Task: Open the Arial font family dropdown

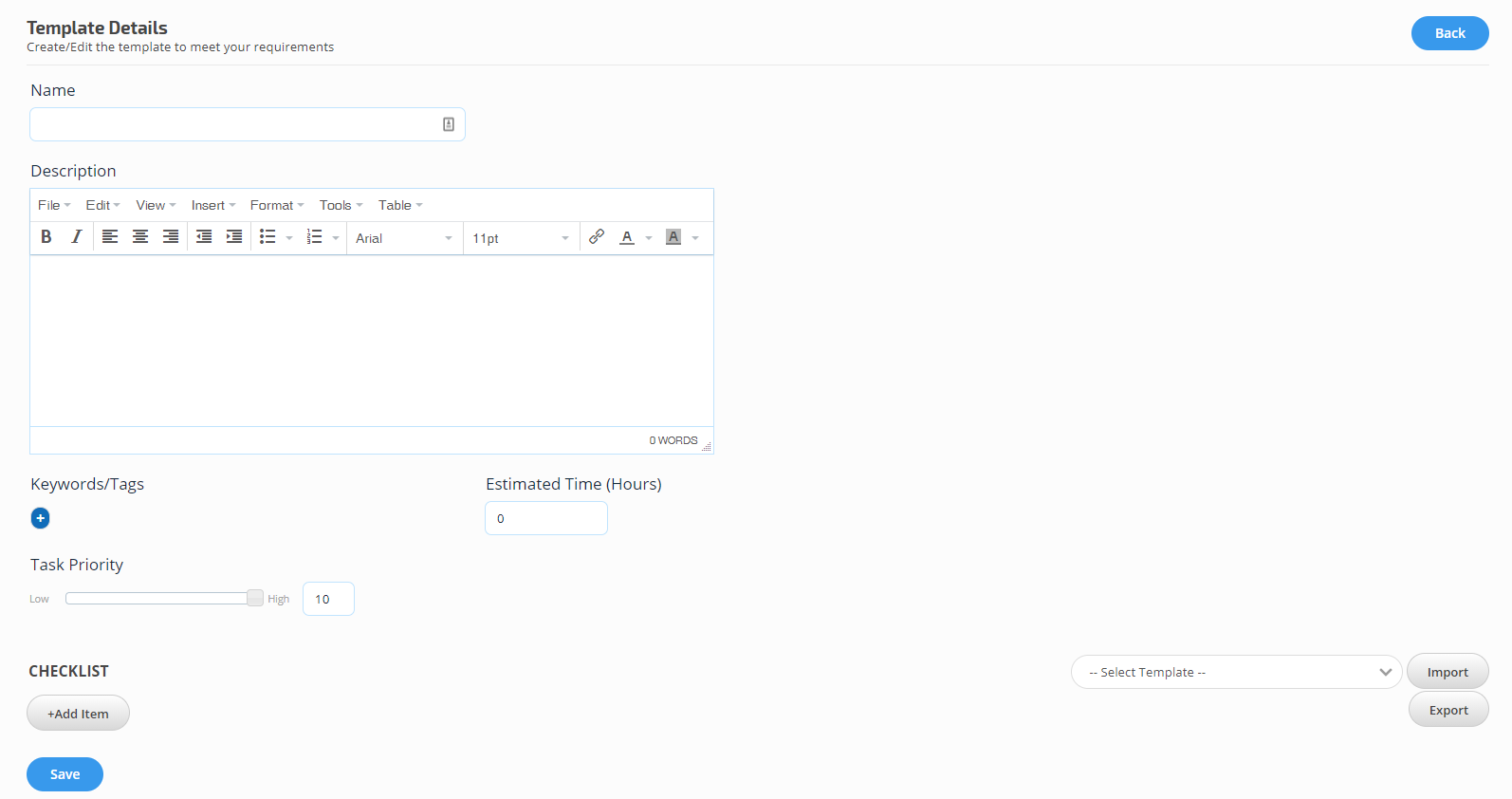Action: [x=405, y=238]
